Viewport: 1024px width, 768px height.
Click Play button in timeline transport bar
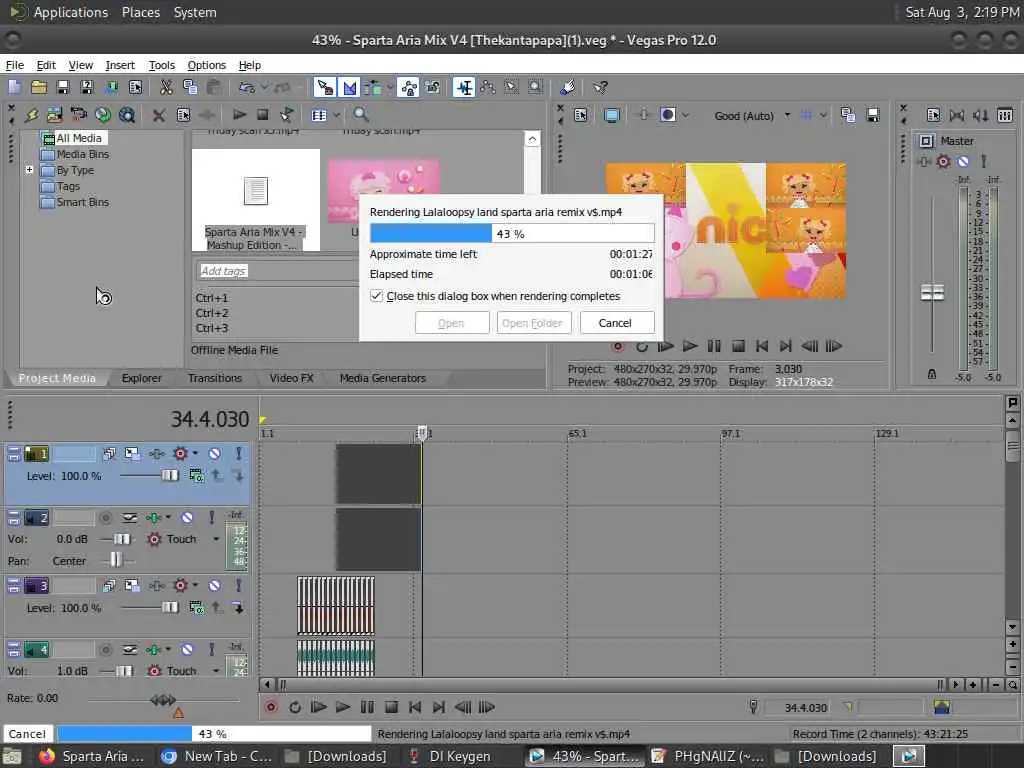[x=342, y=707]
